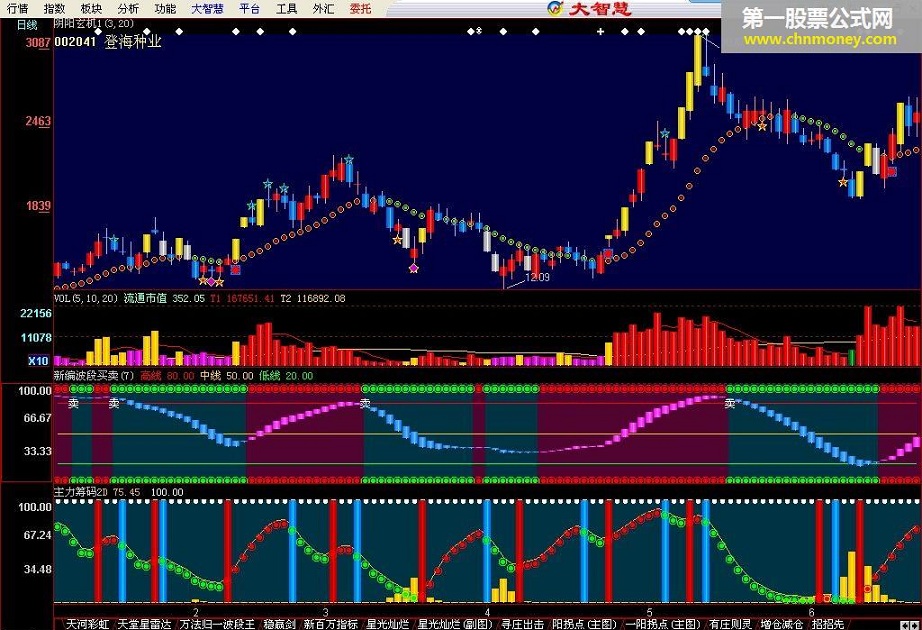Open the 板块 menu
Screen dimensions: 922x630
click(91, 8)
